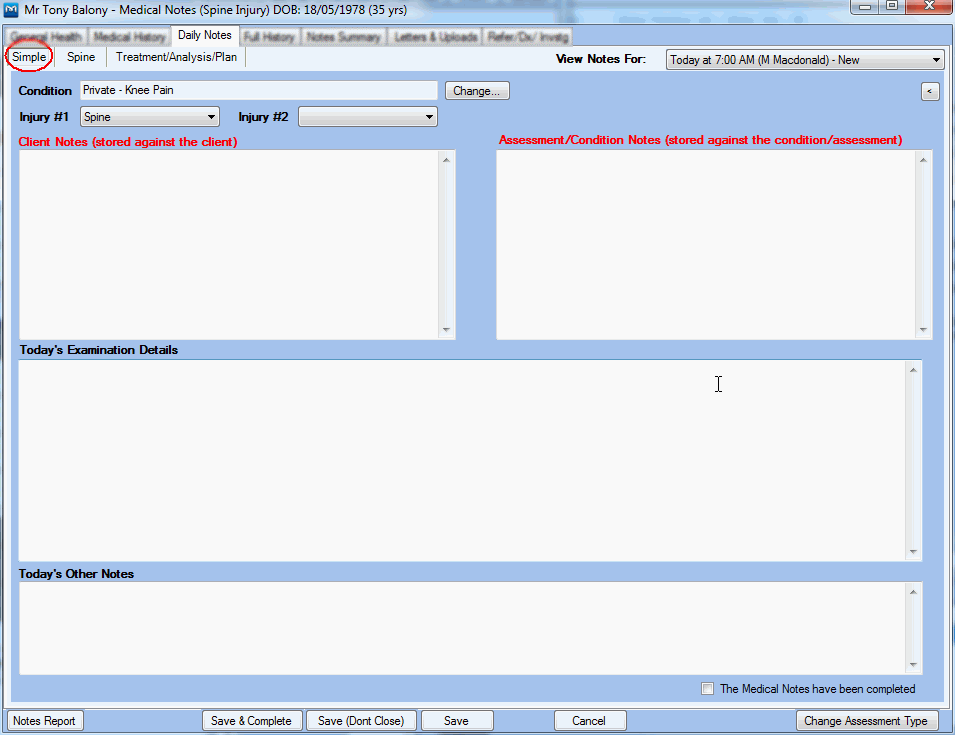Select the Simple sub-tab
The image size is (955, 735).
[x=29, y=57]
